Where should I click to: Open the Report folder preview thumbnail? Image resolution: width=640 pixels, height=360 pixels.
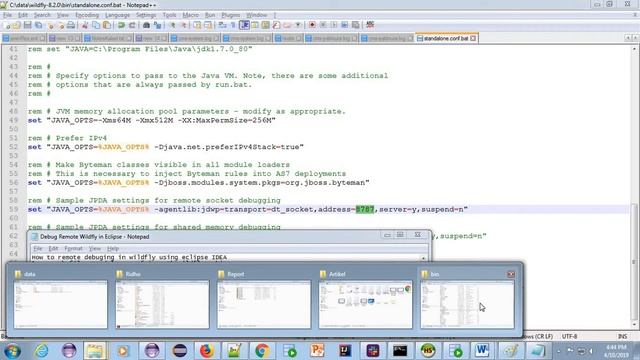point(264,304)
